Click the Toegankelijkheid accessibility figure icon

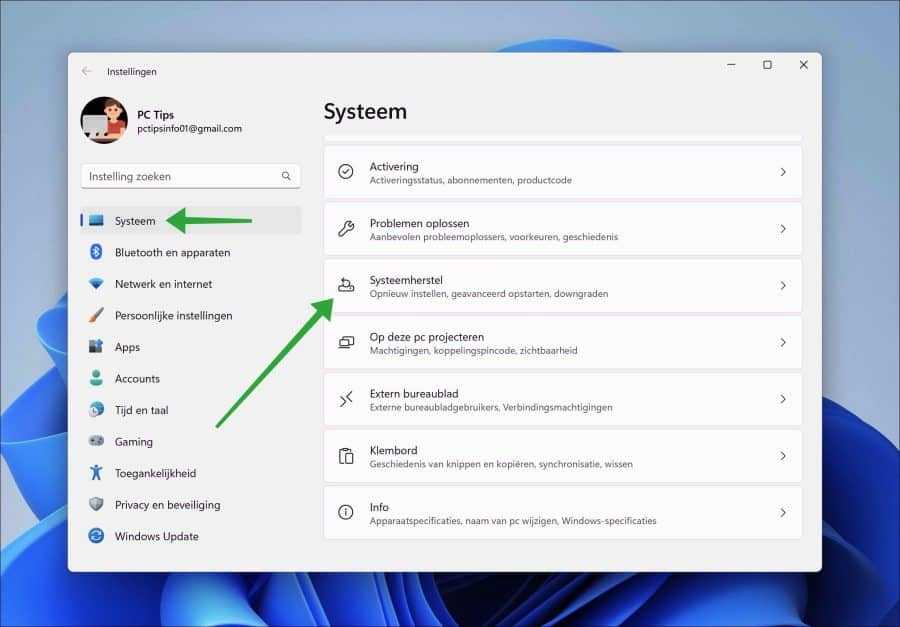[x=96, y=473]
